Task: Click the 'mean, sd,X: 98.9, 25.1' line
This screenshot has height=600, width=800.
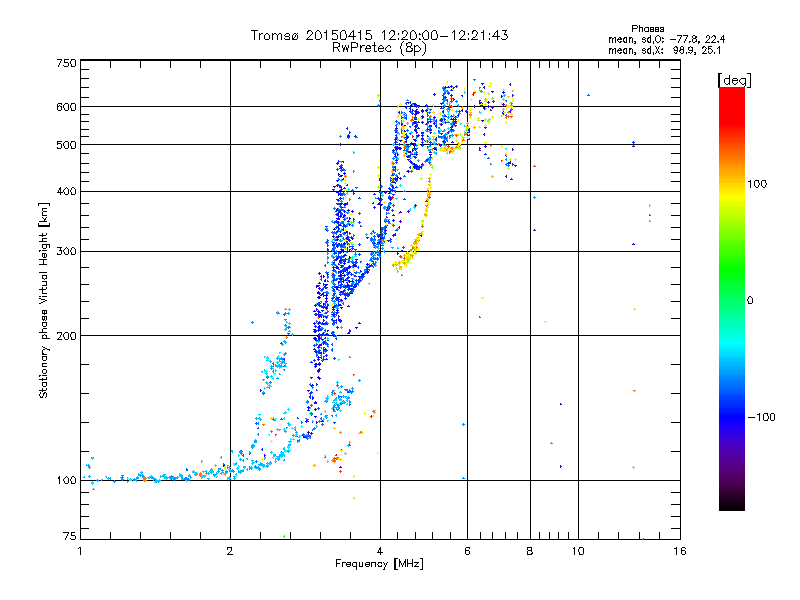Action: coord(664,50)
